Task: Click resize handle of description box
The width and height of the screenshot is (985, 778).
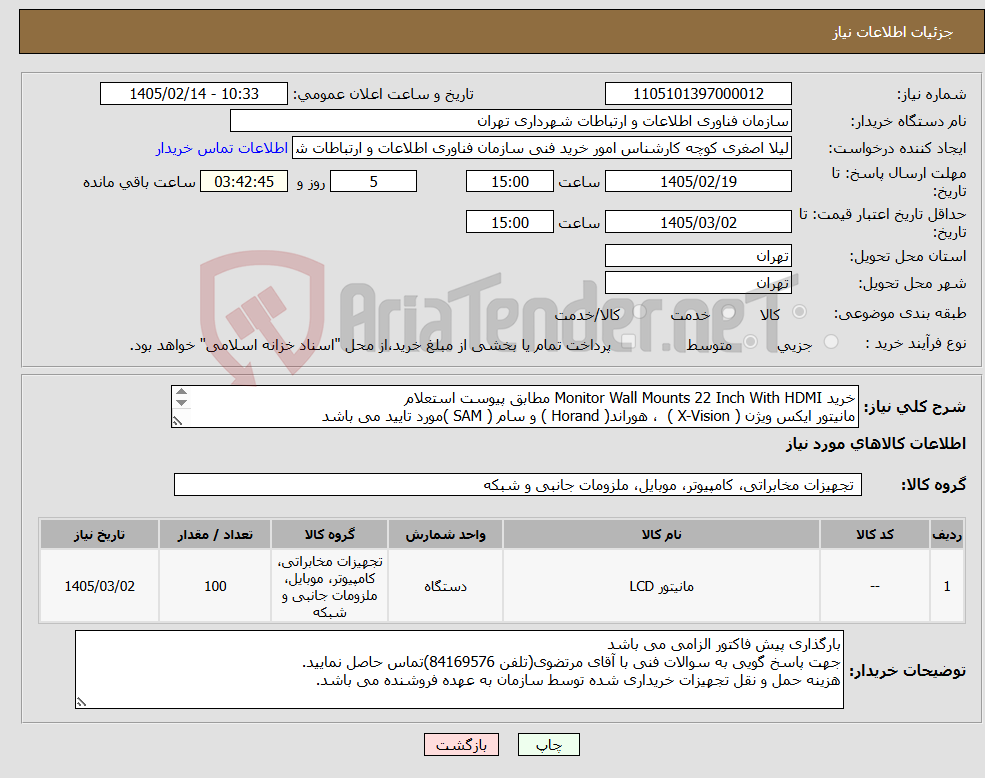Action: tap(177, 422)
